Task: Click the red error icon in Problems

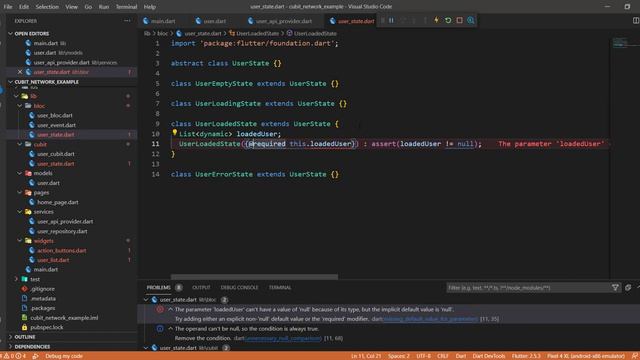Action: click(160, 309)
